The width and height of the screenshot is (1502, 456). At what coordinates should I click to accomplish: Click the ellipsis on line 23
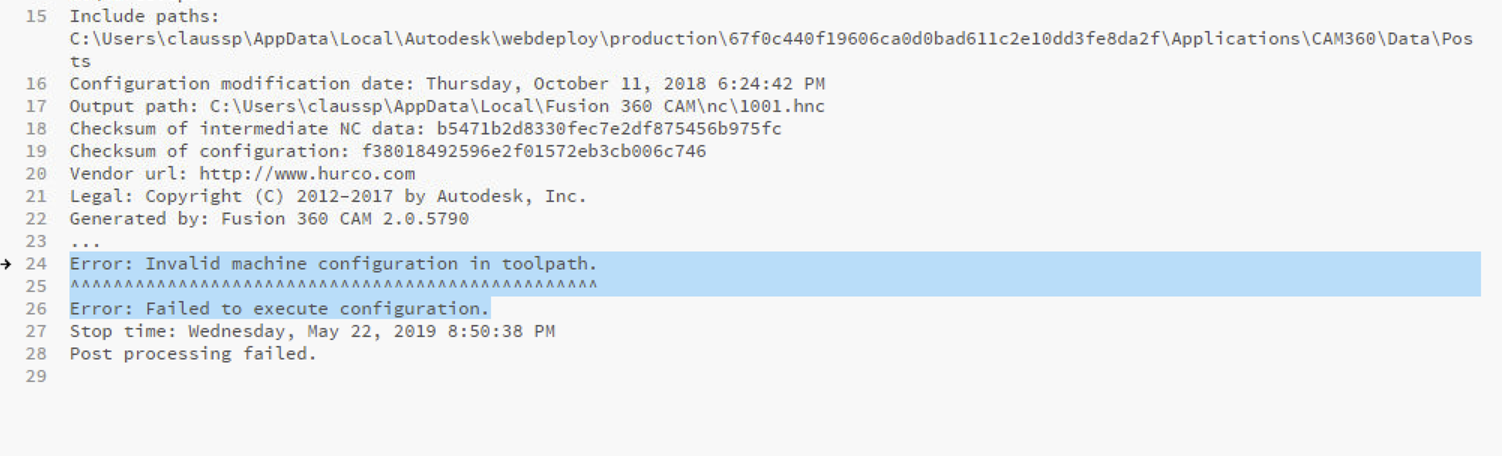coord(86,242)
